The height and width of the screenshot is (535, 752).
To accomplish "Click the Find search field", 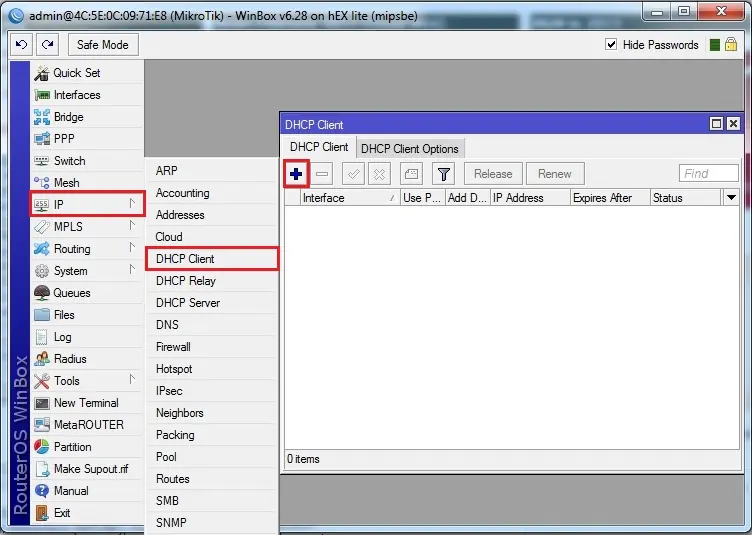I will point(708,174).
